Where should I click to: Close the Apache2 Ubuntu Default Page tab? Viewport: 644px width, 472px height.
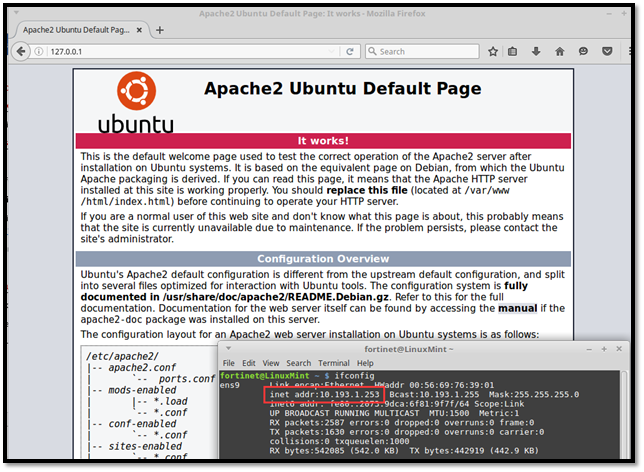coord(139,30)
